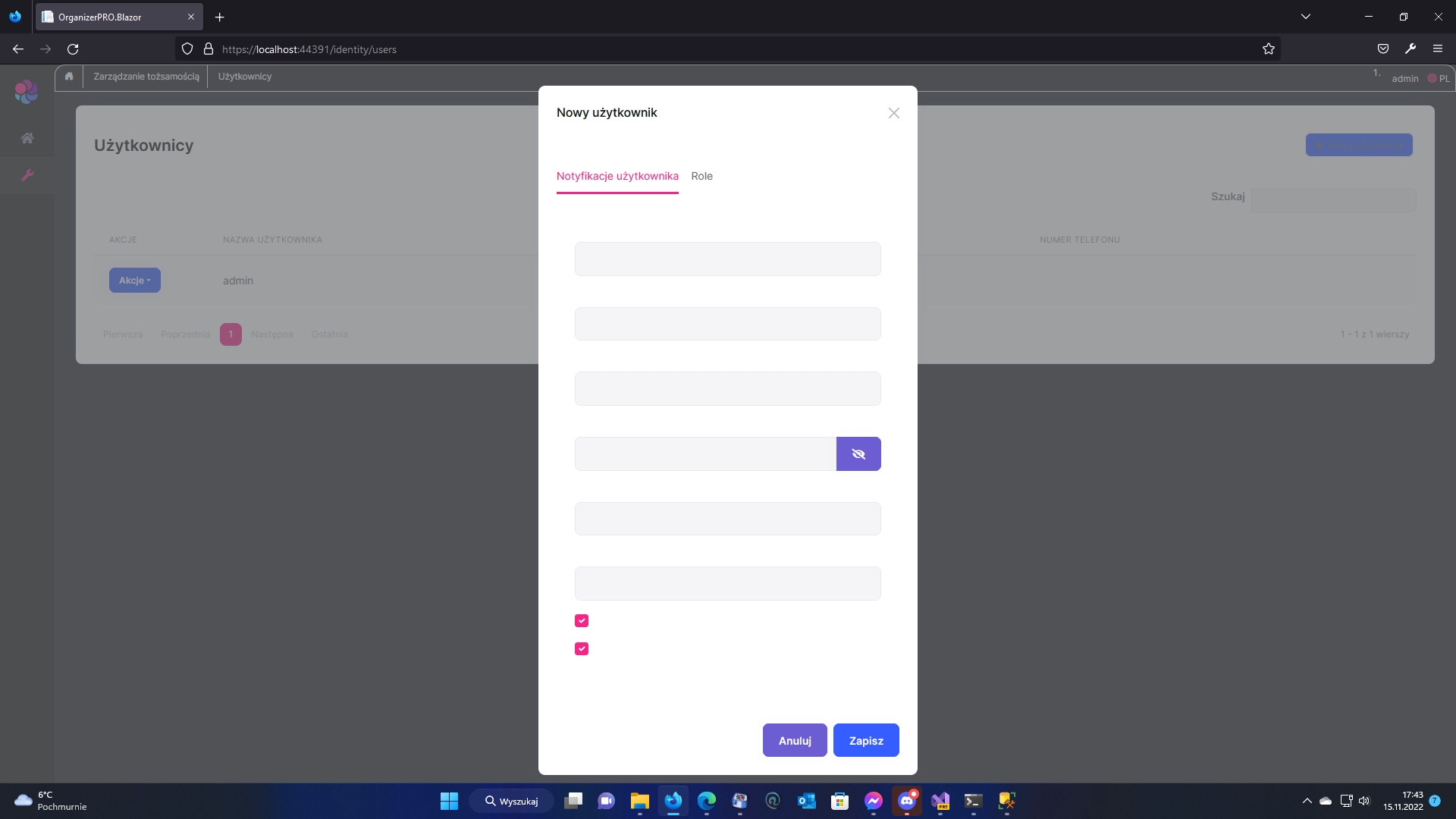Viewport: 1456px width, 819px height.
Task: Open the list-all-tabs chevron
Action: 1306,15
